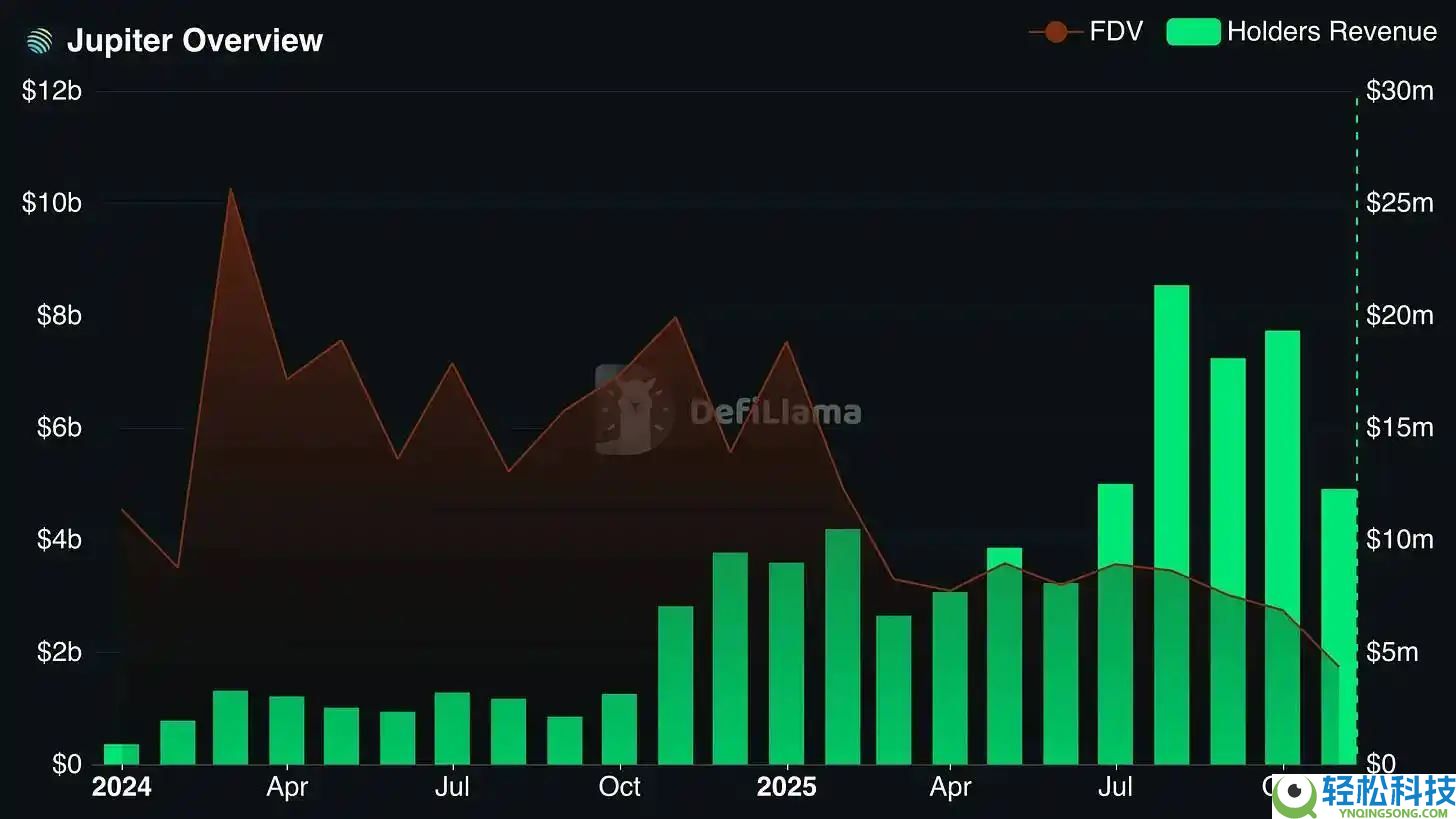The height and width of the screenshot is (819, 1456).
Task: Select the tallest Holders Revenue bar
Action: (1171, 524)
